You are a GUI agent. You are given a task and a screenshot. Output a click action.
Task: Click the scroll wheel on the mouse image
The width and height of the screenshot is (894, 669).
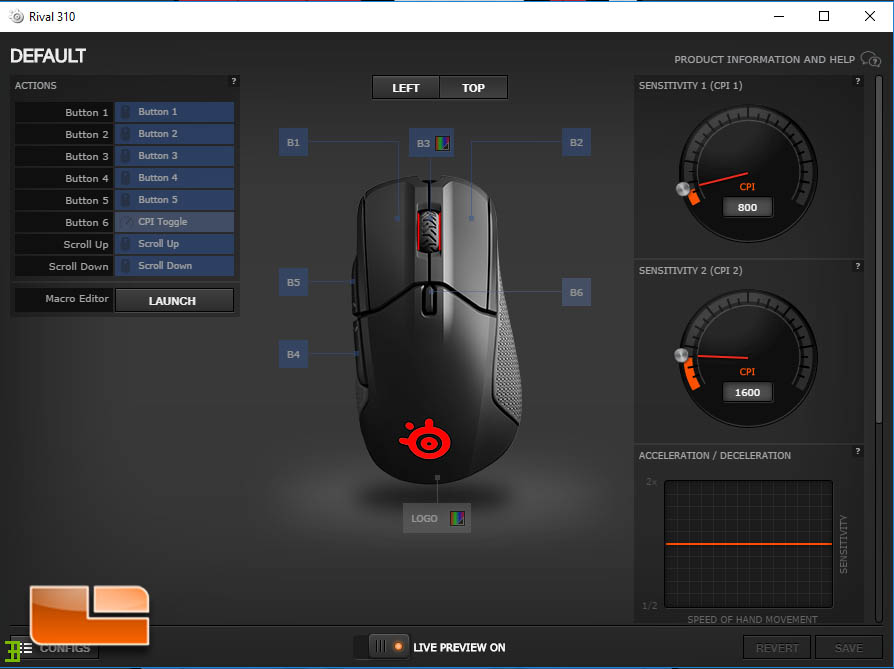point(429,231)
